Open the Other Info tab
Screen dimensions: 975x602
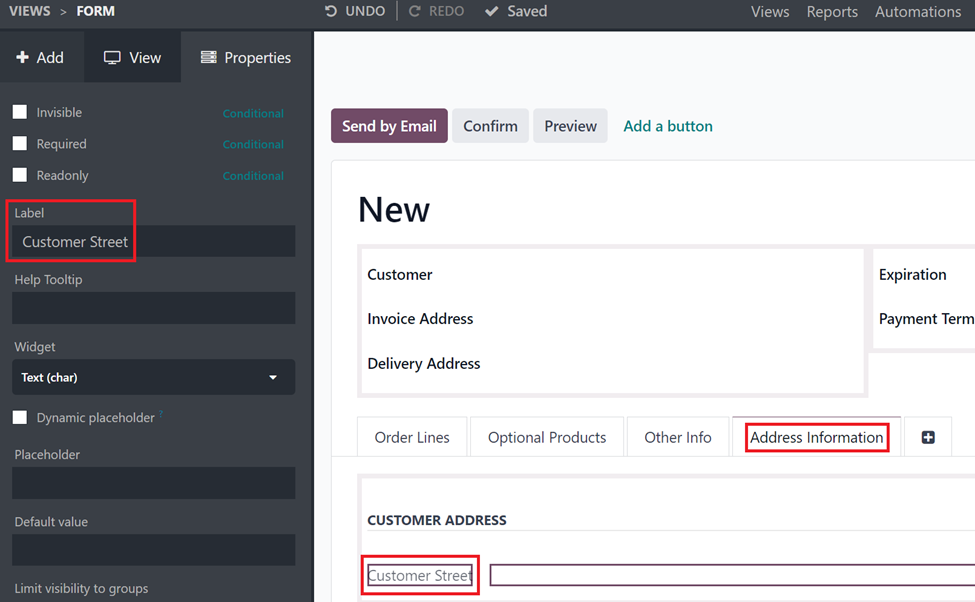coord(678,437)
